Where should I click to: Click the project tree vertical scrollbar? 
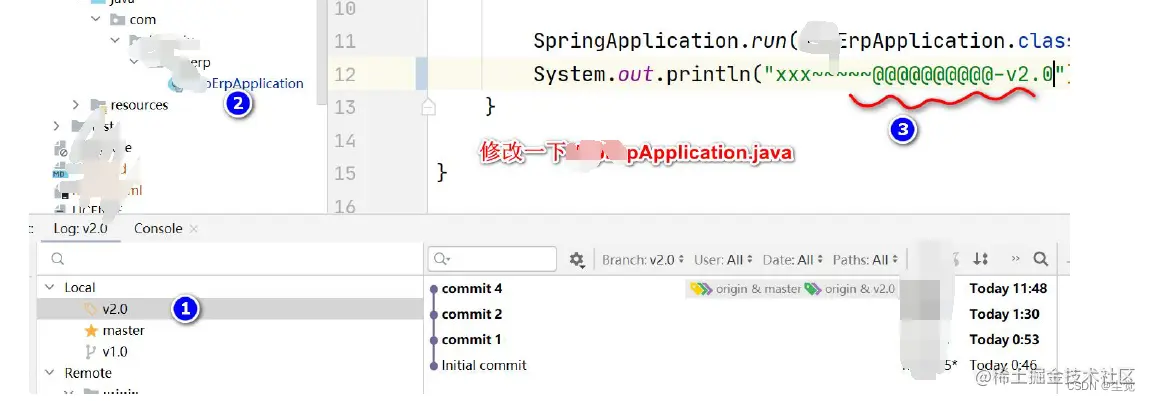pos(321,51)
